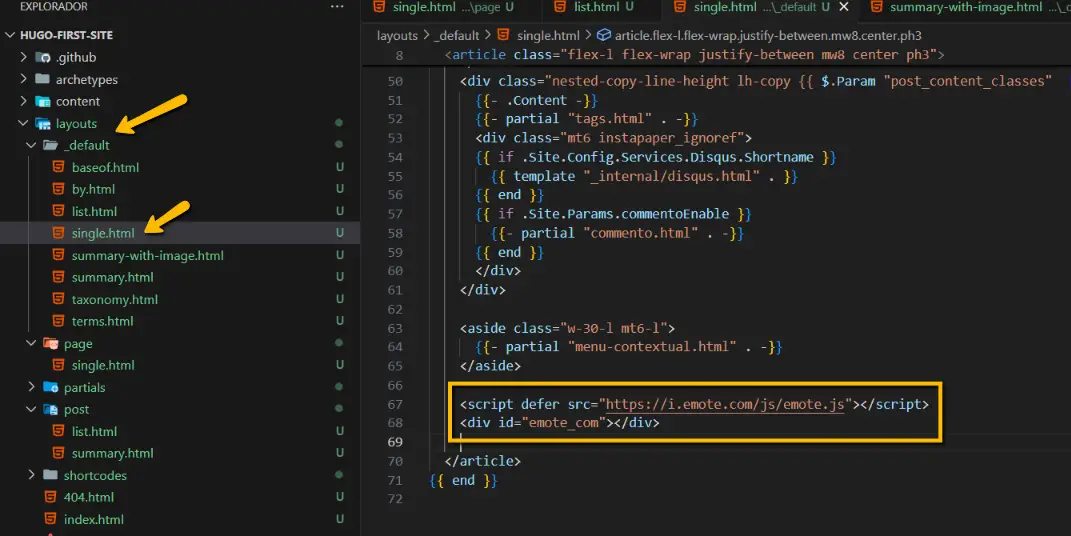Screen dimensions: 1071x536
Task: Click HTML5 icon beside taxonomy.html
Action: tap(59, 299)
